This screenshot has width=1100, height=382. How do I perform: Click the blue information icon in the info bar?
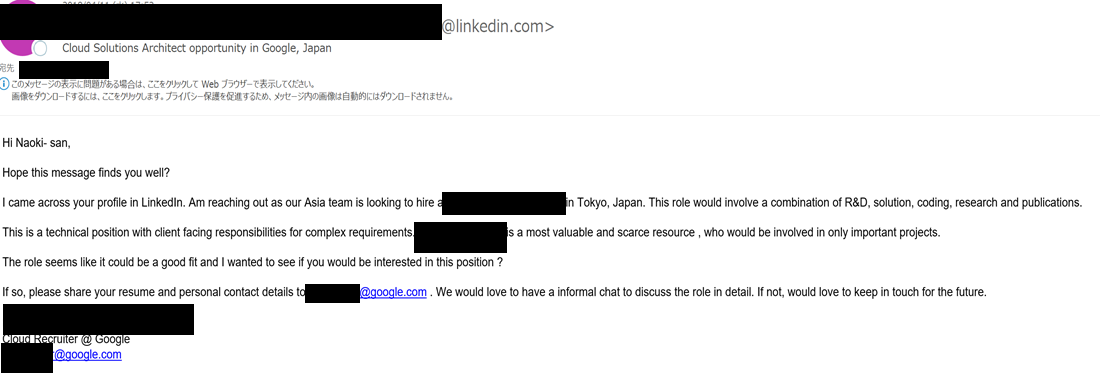coord(4,84)
